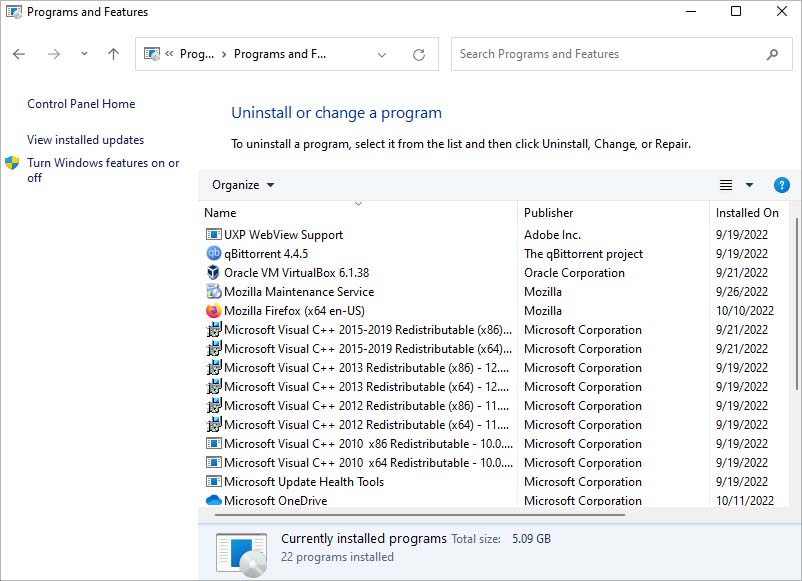
Task: Click the 10/10/2022 install date
Action: point(745,310)
